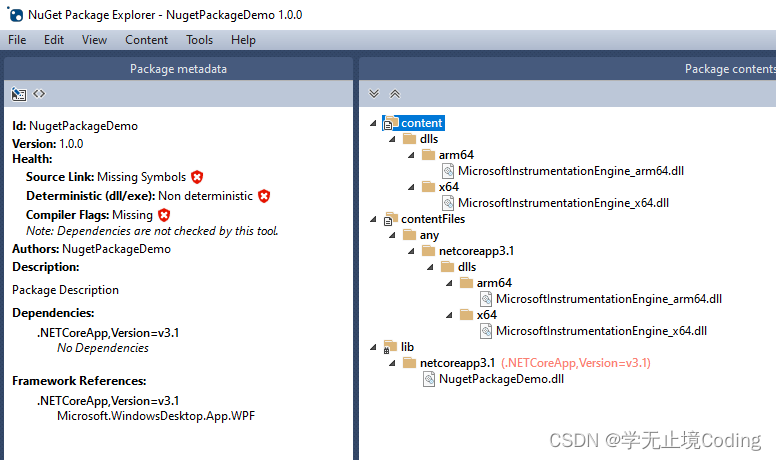The image size is (776, 460).
Task: Open the View menu
Action: point(95,40)
